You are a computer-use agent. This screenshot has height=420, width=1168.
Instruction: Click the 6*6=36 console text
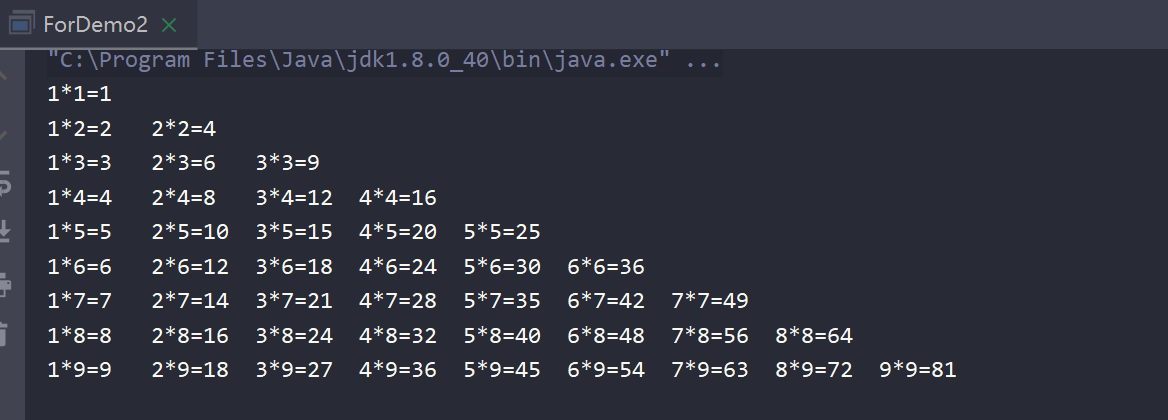point(606,267)
